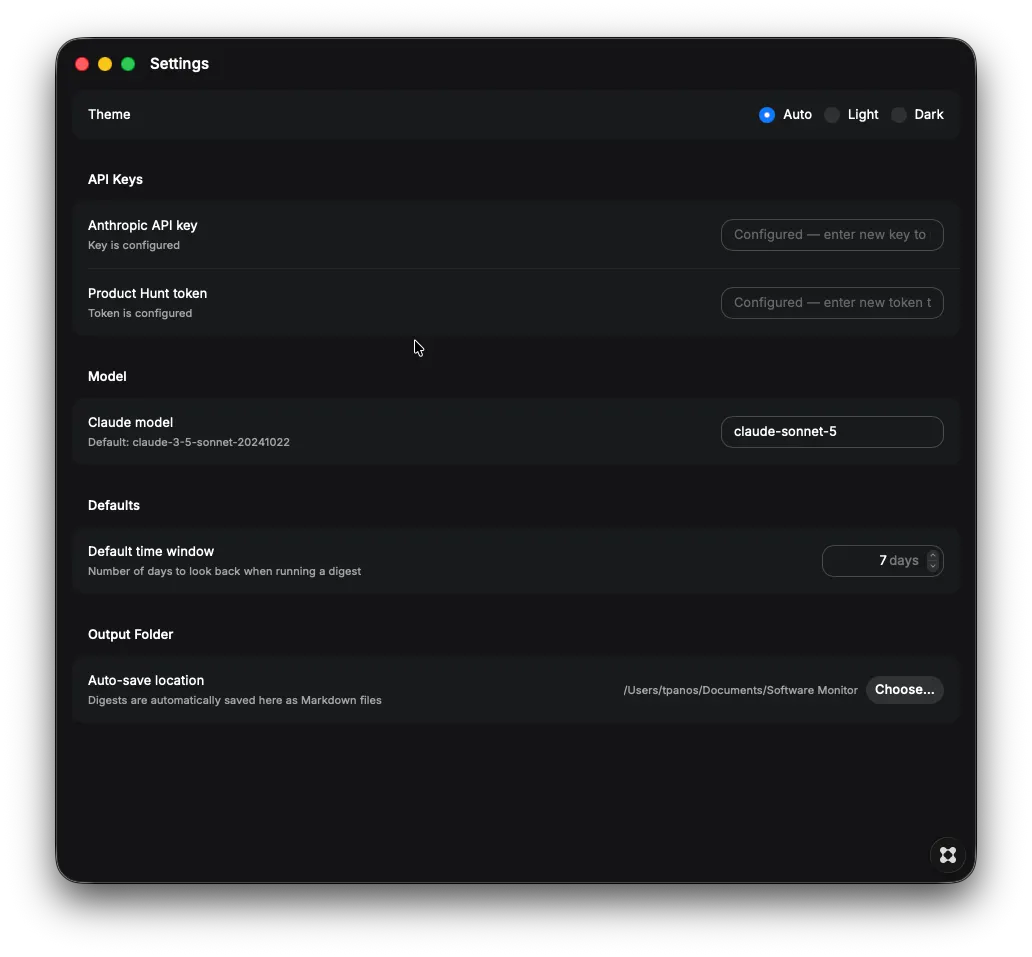Viewport: 1032px width, 957px height.
Task: Click the Settings window title
Action: (x=179, y=64)
